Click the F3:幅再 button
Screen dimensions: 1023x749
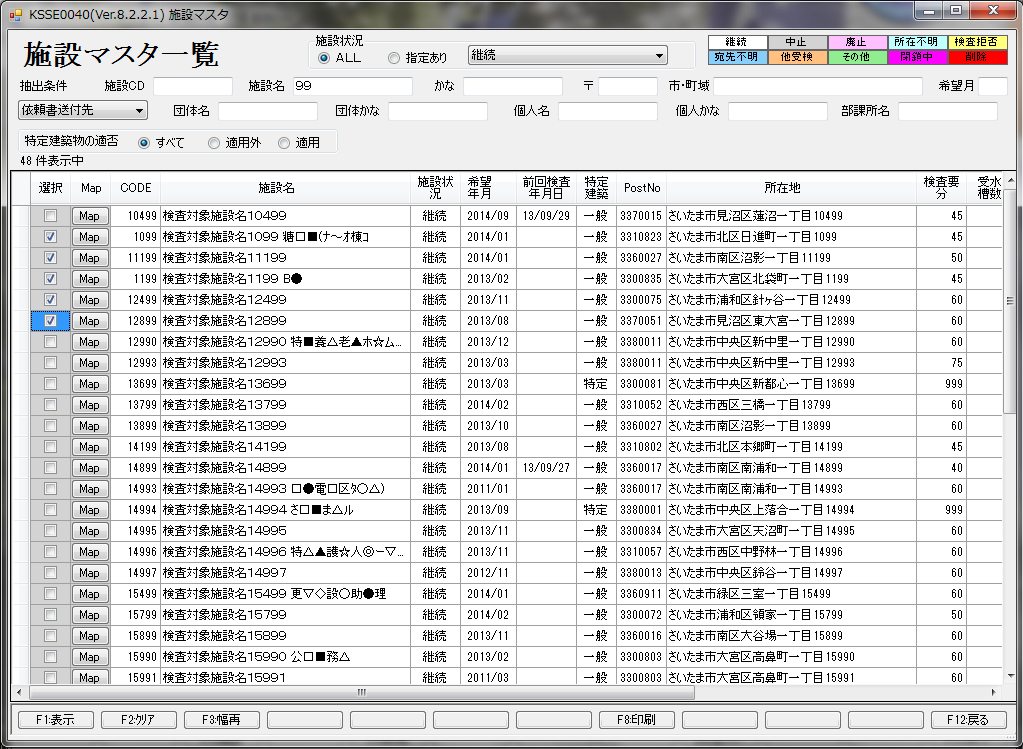point(221,720)
